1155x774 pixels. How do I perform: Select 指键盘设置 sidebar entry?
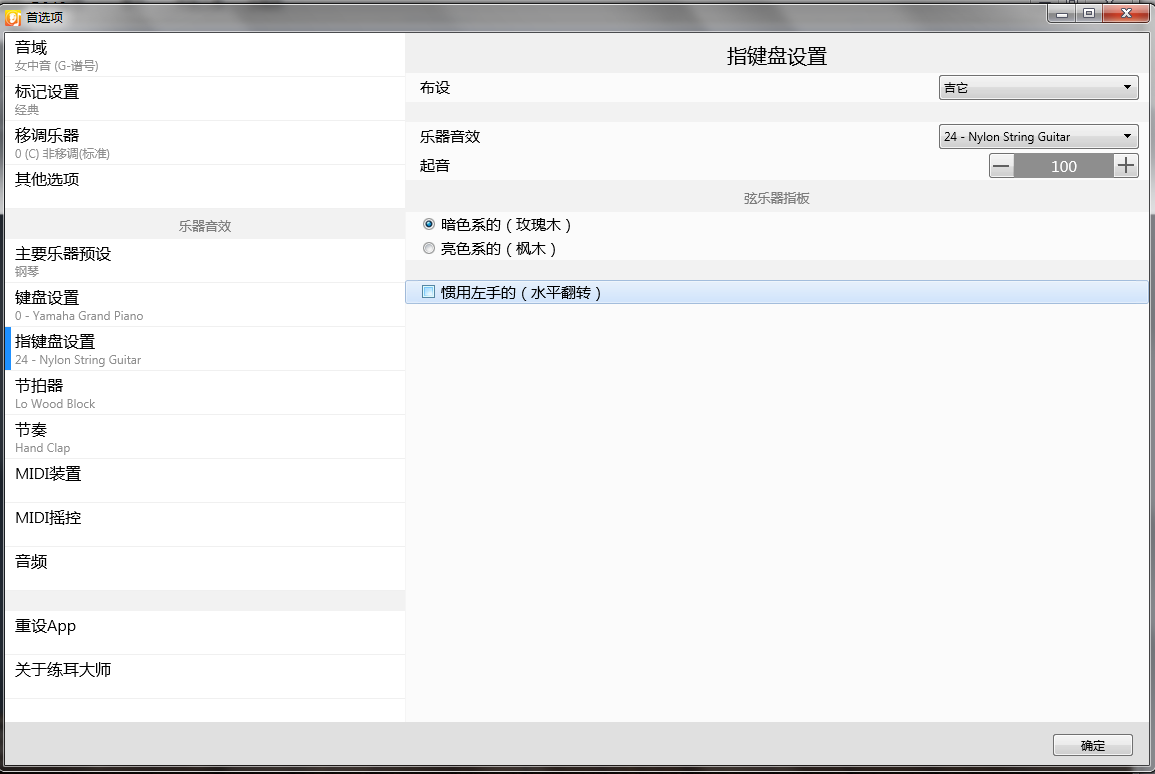(205, 349)
